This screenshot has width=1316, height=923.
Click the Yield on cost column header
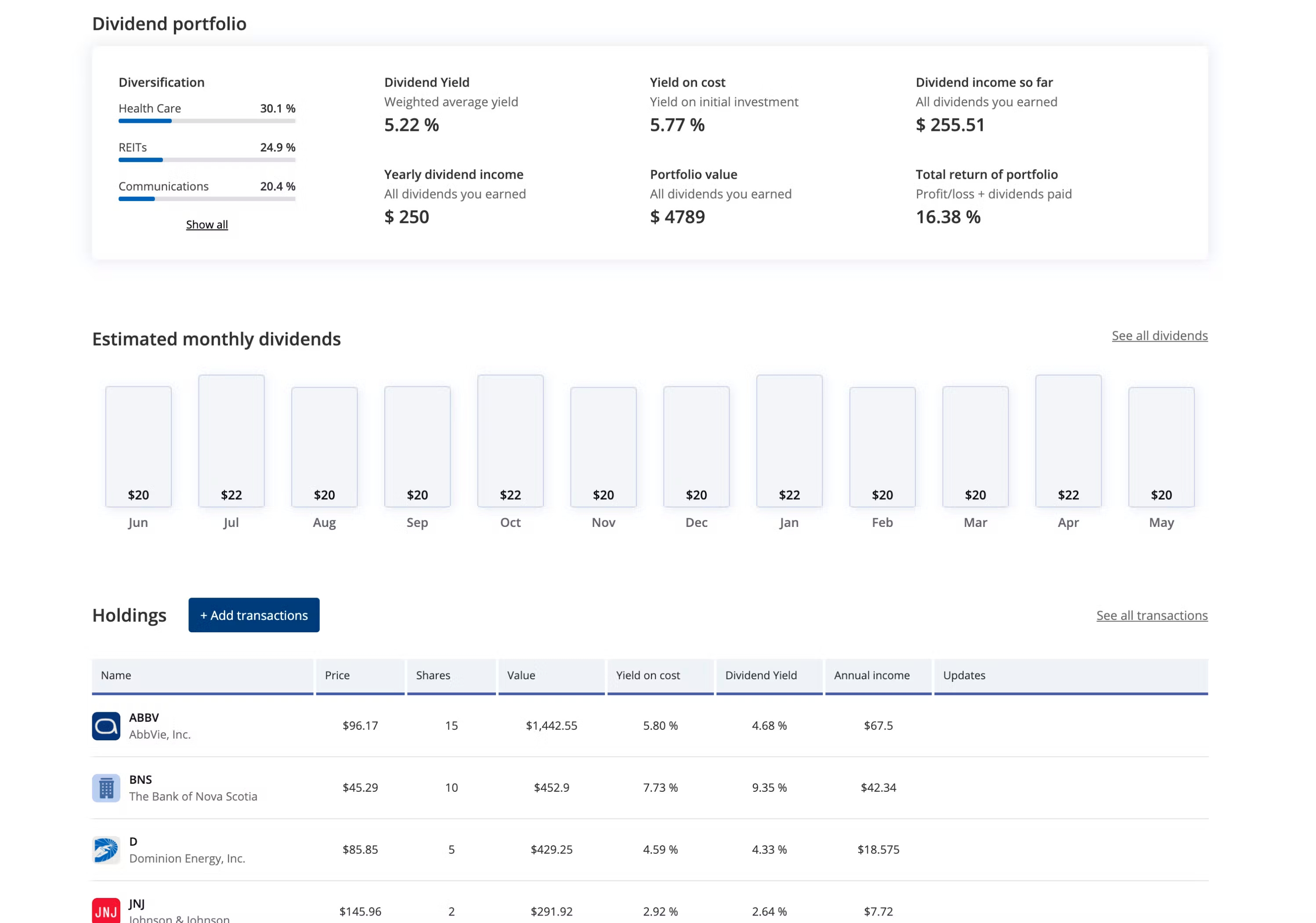(648, 675)
